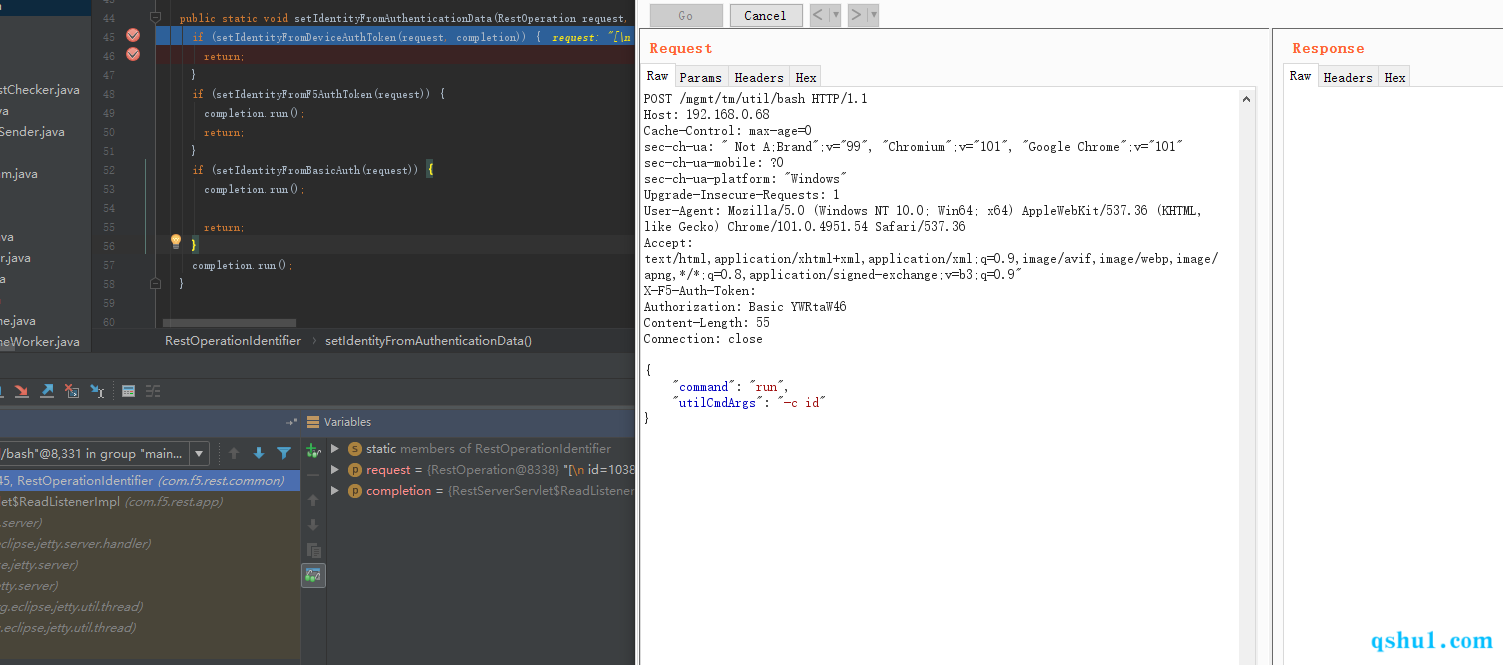Select the Request Raw tab

pos(657,76)
